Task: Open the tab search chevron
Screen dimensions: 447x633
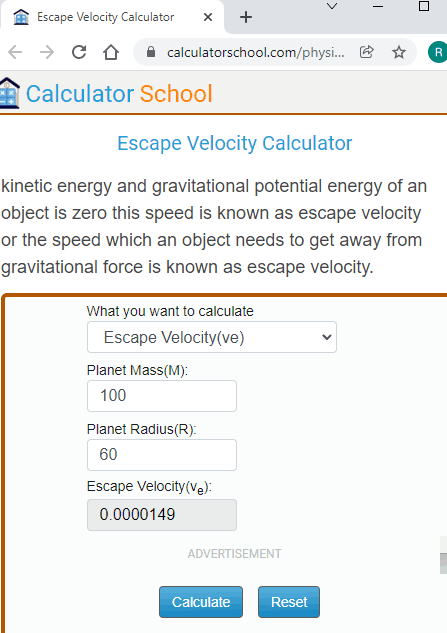Action: click(x=332, y=6)
